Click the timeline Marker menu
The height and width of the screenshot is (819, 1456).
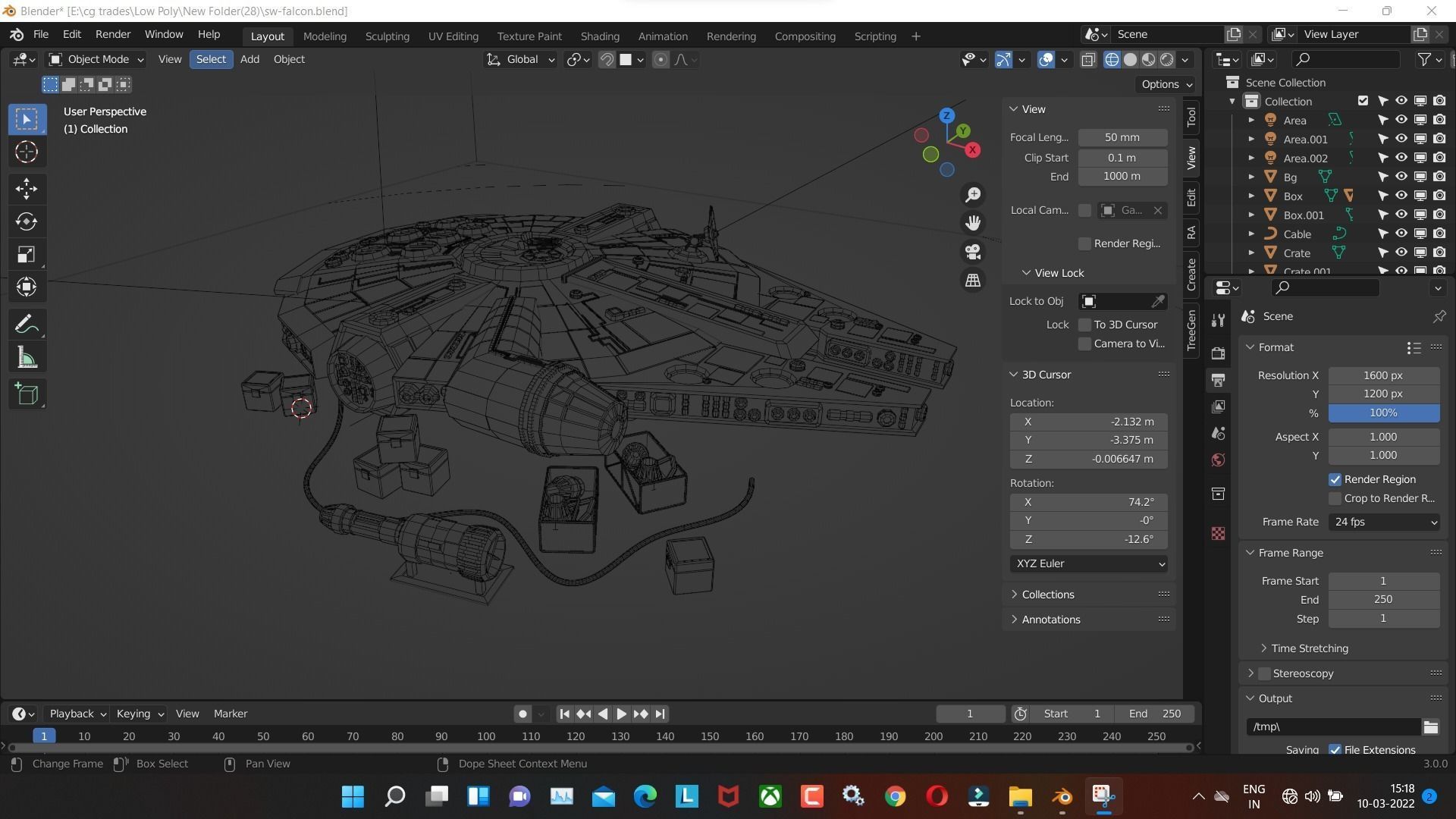[230, 714]
